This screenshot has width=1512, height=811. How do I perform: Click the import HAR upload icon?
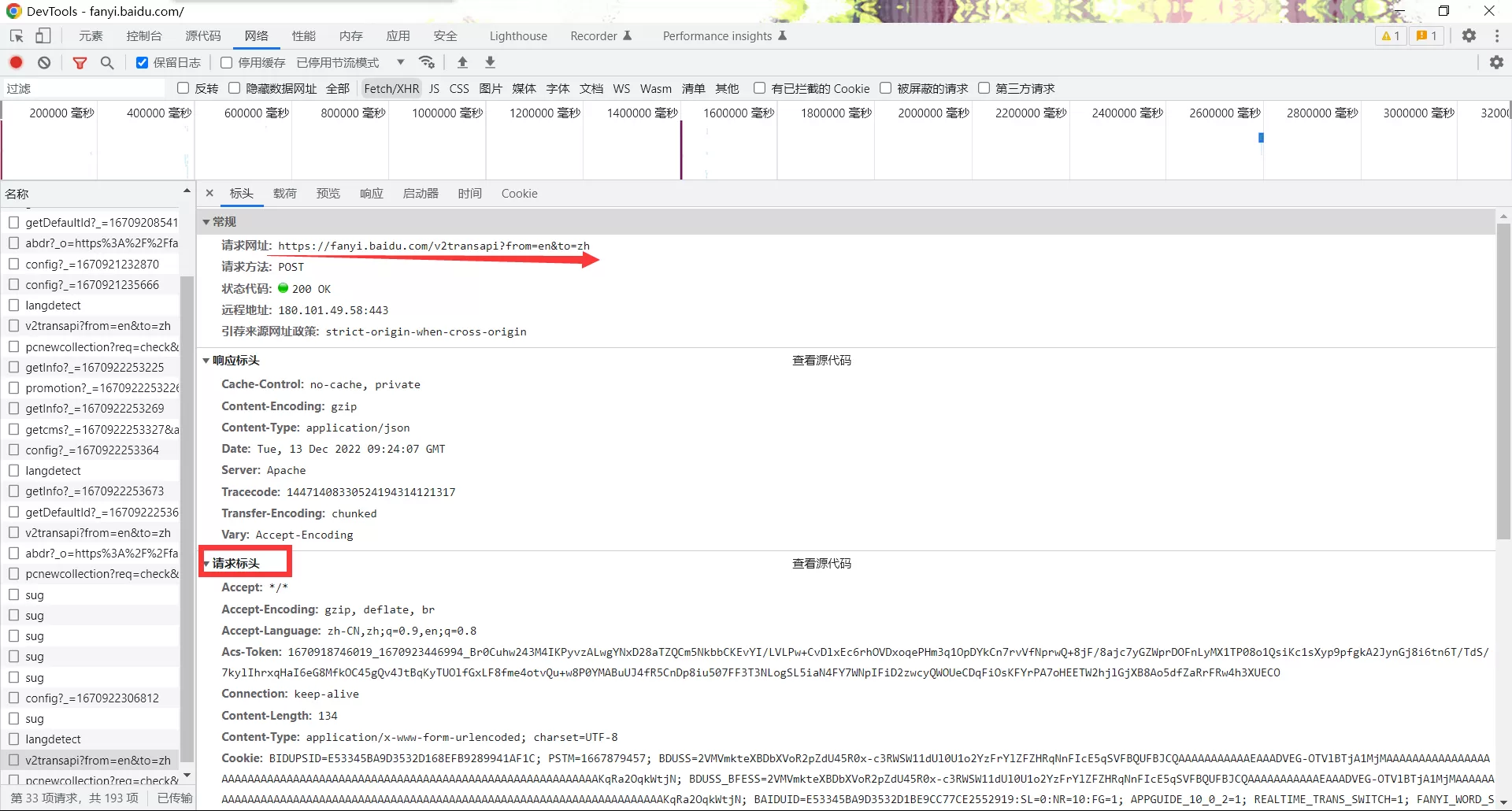[x=462, y=62]
